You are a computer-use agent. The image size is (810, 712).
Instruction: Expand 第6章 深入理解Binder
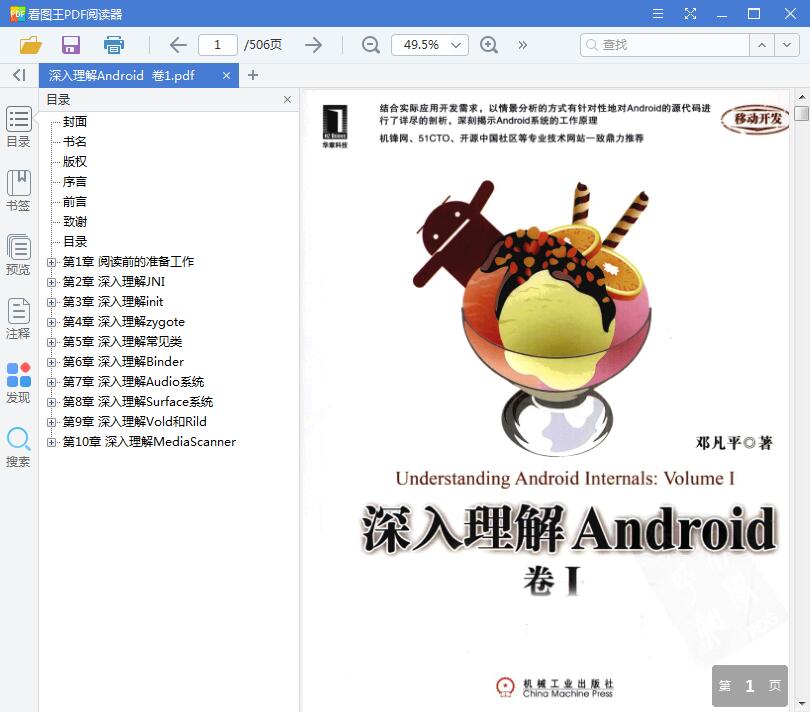51,362
